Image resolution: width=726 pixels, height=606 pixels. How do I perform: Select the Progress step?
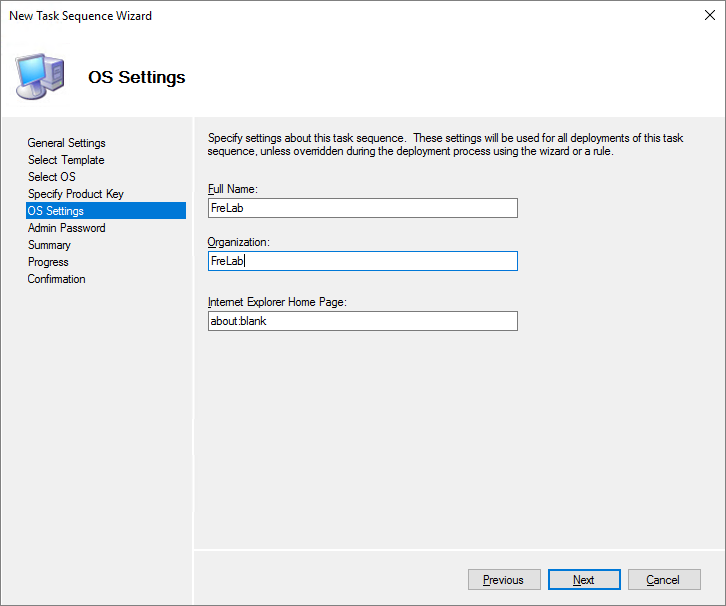48,262
